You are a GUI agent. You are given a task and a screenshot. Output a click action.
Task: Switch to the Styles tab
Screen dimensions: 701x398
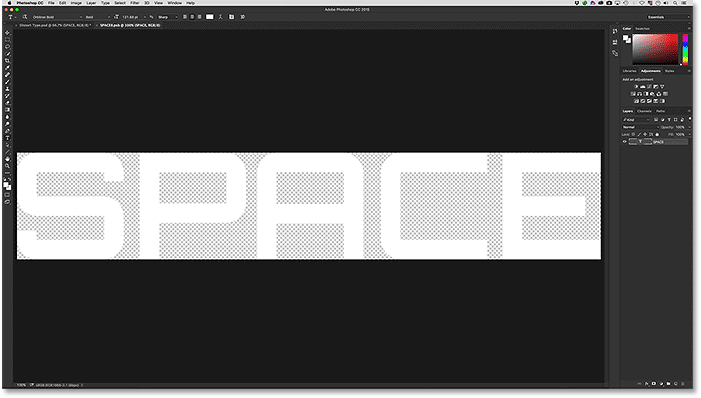tap(669, 71)
